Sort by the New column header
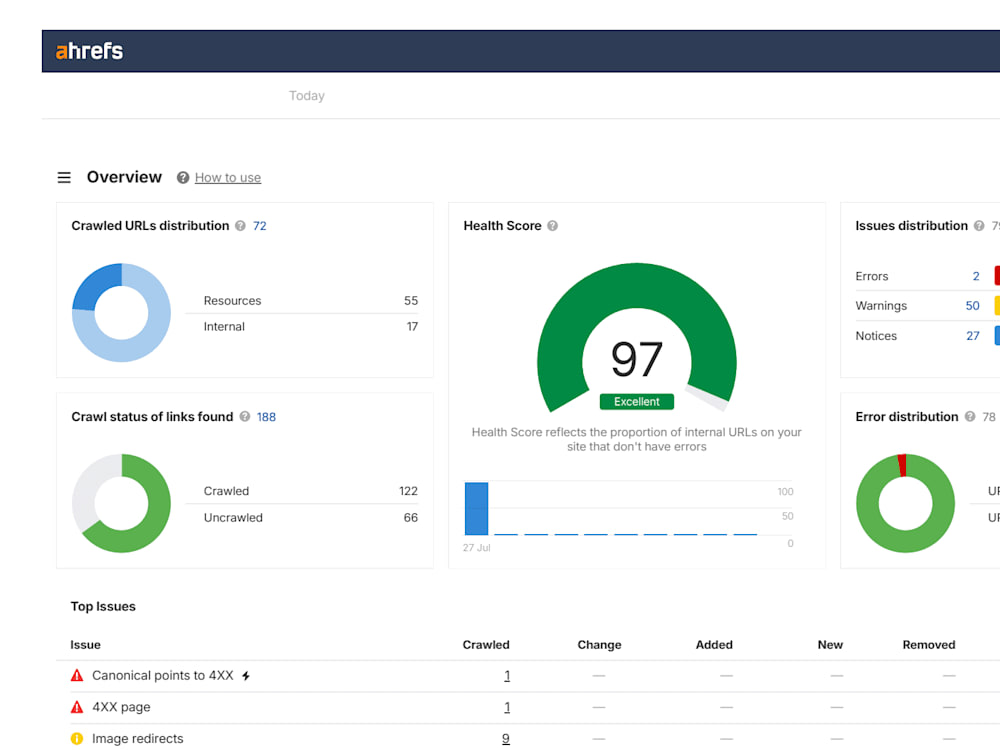 (x=830, y=645)
